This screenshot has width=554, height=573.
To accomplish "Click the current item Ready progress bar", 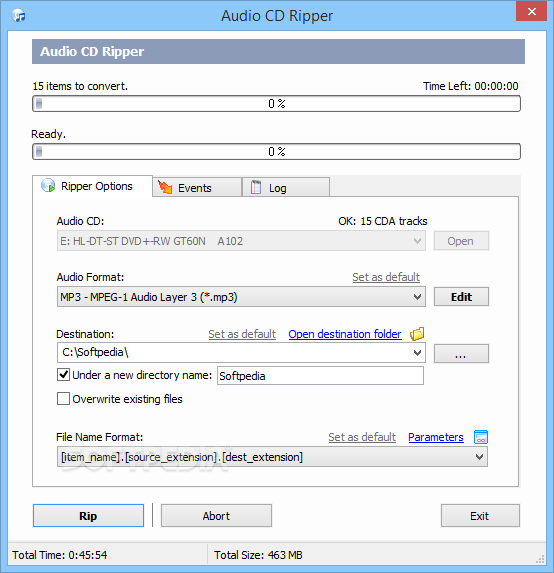I will point(276,152).
